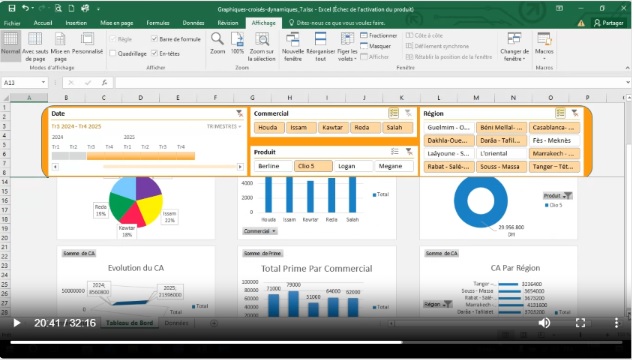This screenshot has width=635, height=360.
Task: Toggle multi-select on Commercial slicer
Action: 394,113
